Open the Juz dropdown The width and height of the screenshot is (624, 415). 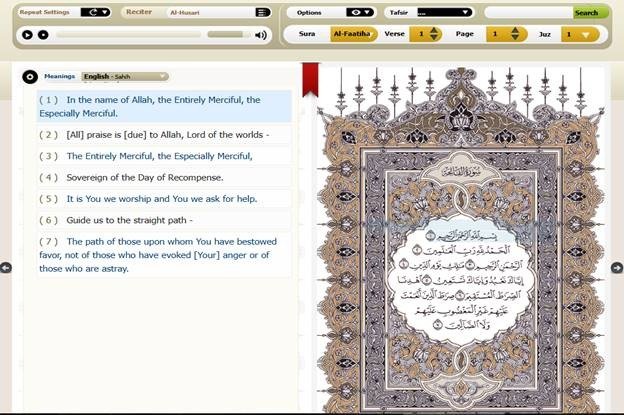click(580, 35)
